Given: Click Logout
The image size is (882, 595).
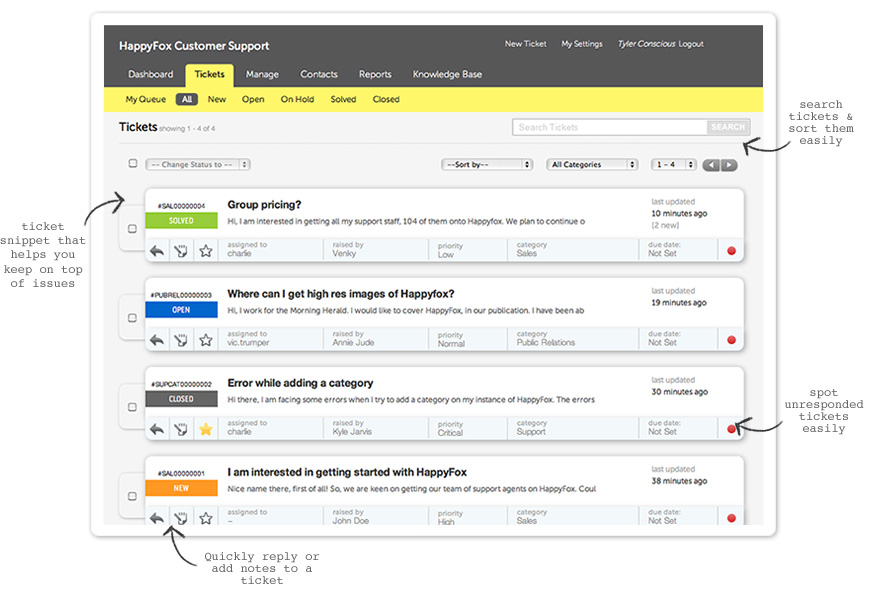Looking at the screenshot, I should pos(691,44).
